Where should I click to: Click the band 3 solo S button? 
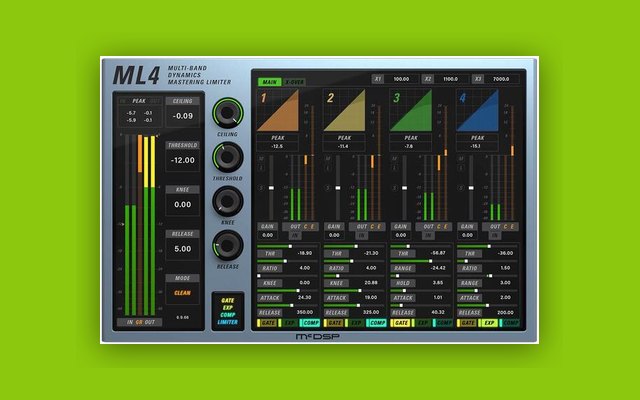(x=394, y=188)
